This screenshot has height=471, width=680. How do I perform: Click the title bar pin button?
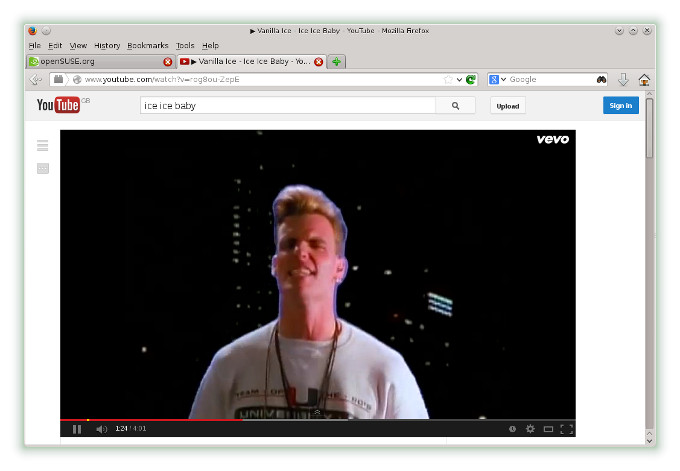(46, 30)
